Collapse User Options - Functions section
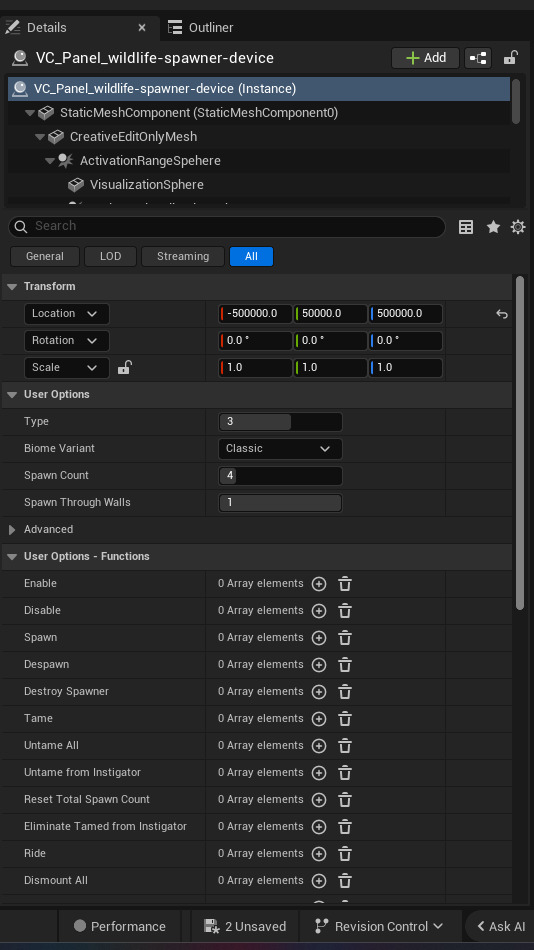Screen dimensions: 534x950 12,557
